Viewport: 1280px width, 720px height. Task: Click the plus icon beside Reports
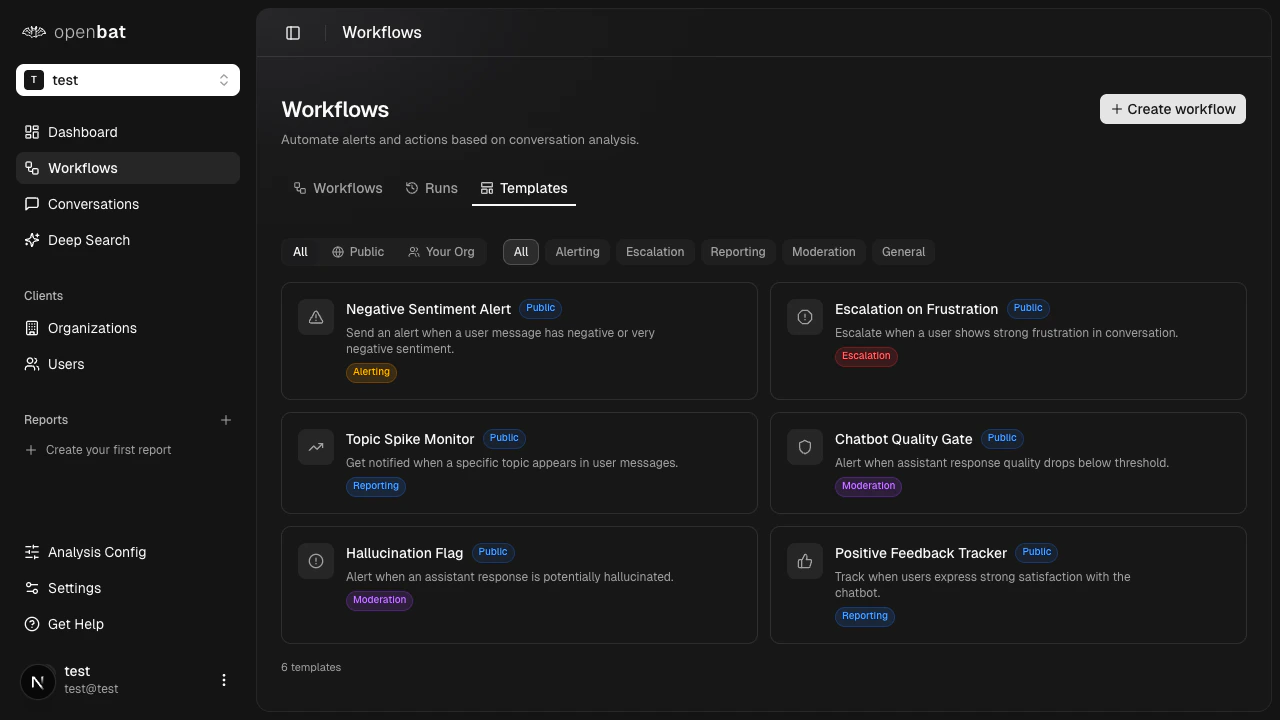pos(226,420)
